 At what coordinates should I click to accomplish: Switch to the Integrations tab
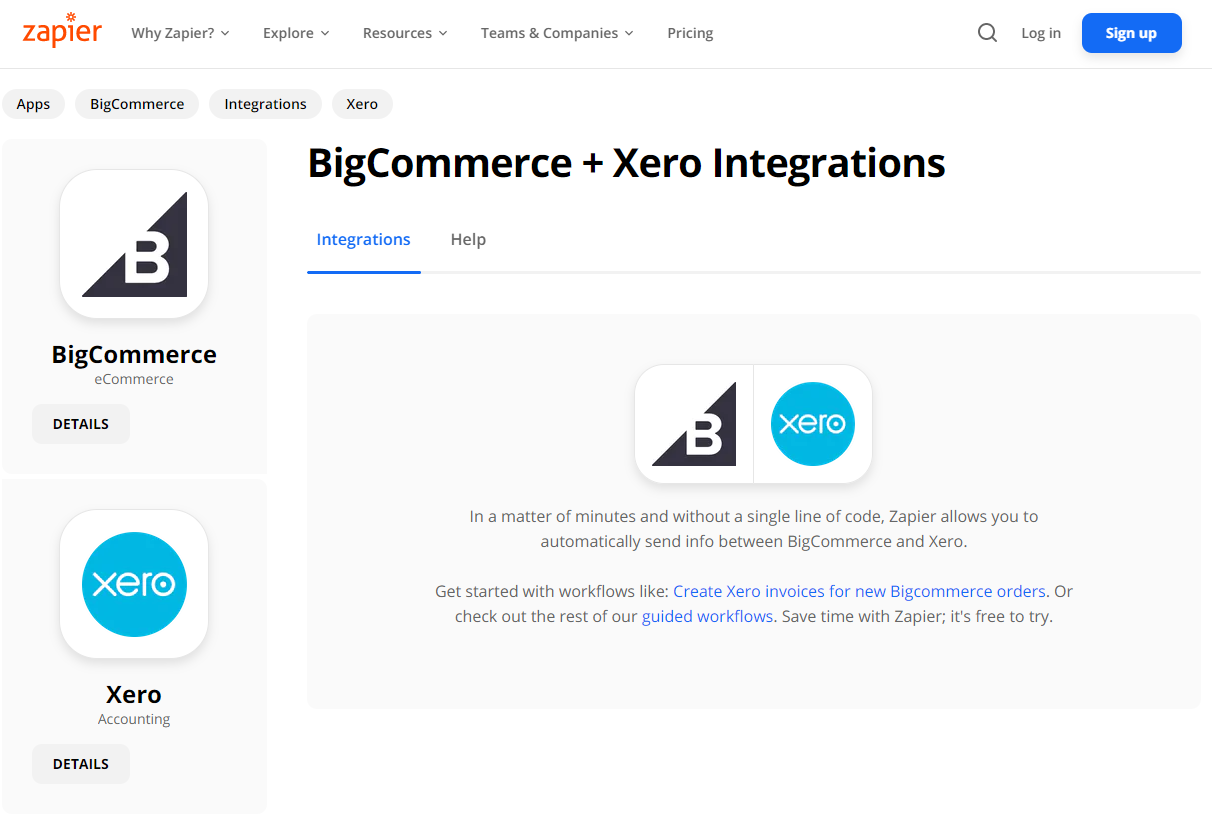364,240
